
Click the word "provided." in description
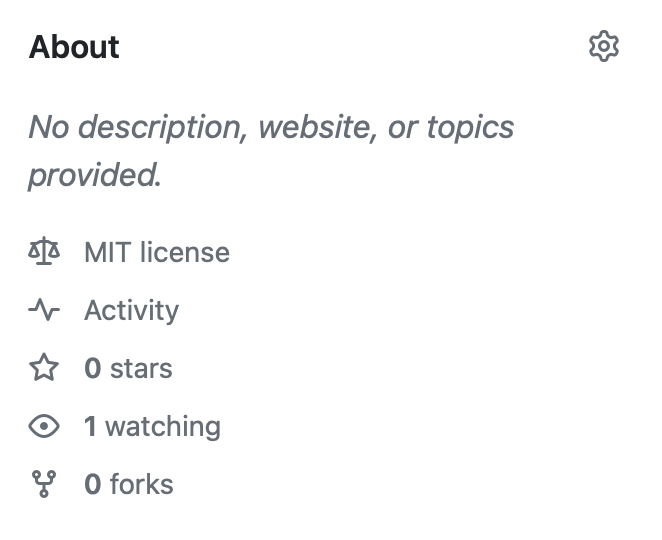[x=95, y=175]
